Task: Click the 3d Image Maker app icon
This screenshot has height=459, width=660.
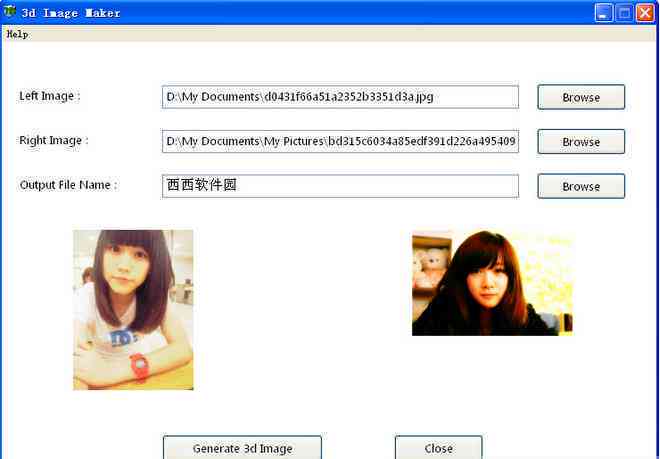Action: [x=9, y=12]
